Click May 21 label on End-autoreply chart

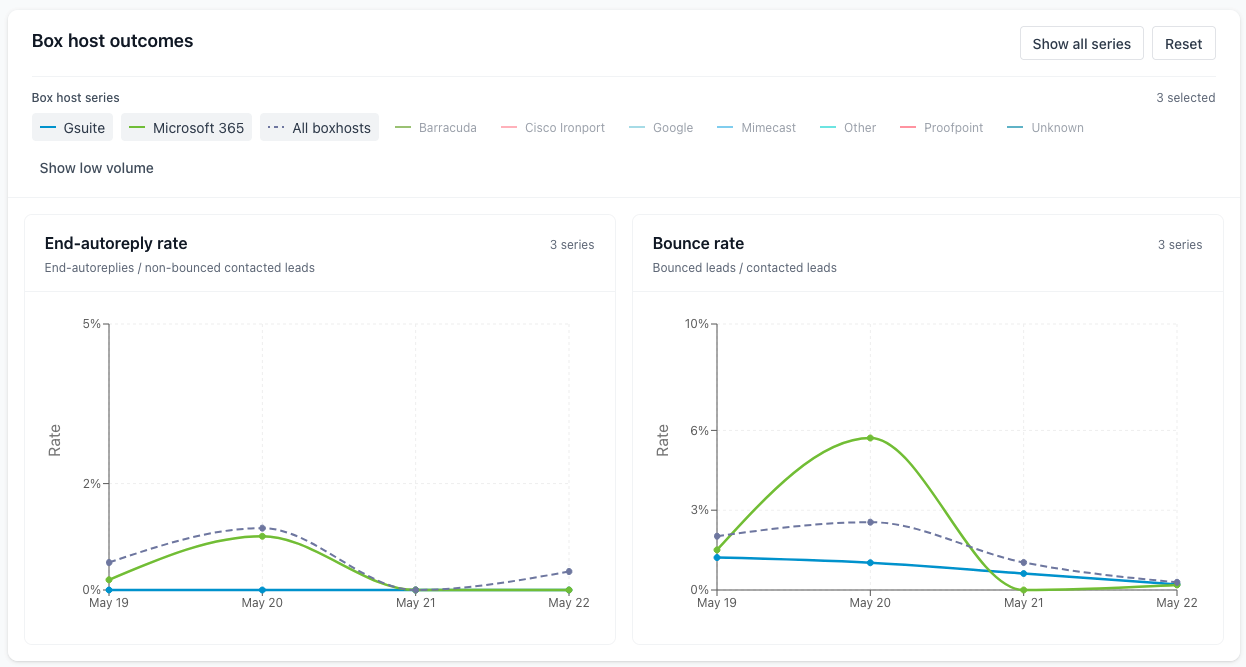click(x=415, y=603)
